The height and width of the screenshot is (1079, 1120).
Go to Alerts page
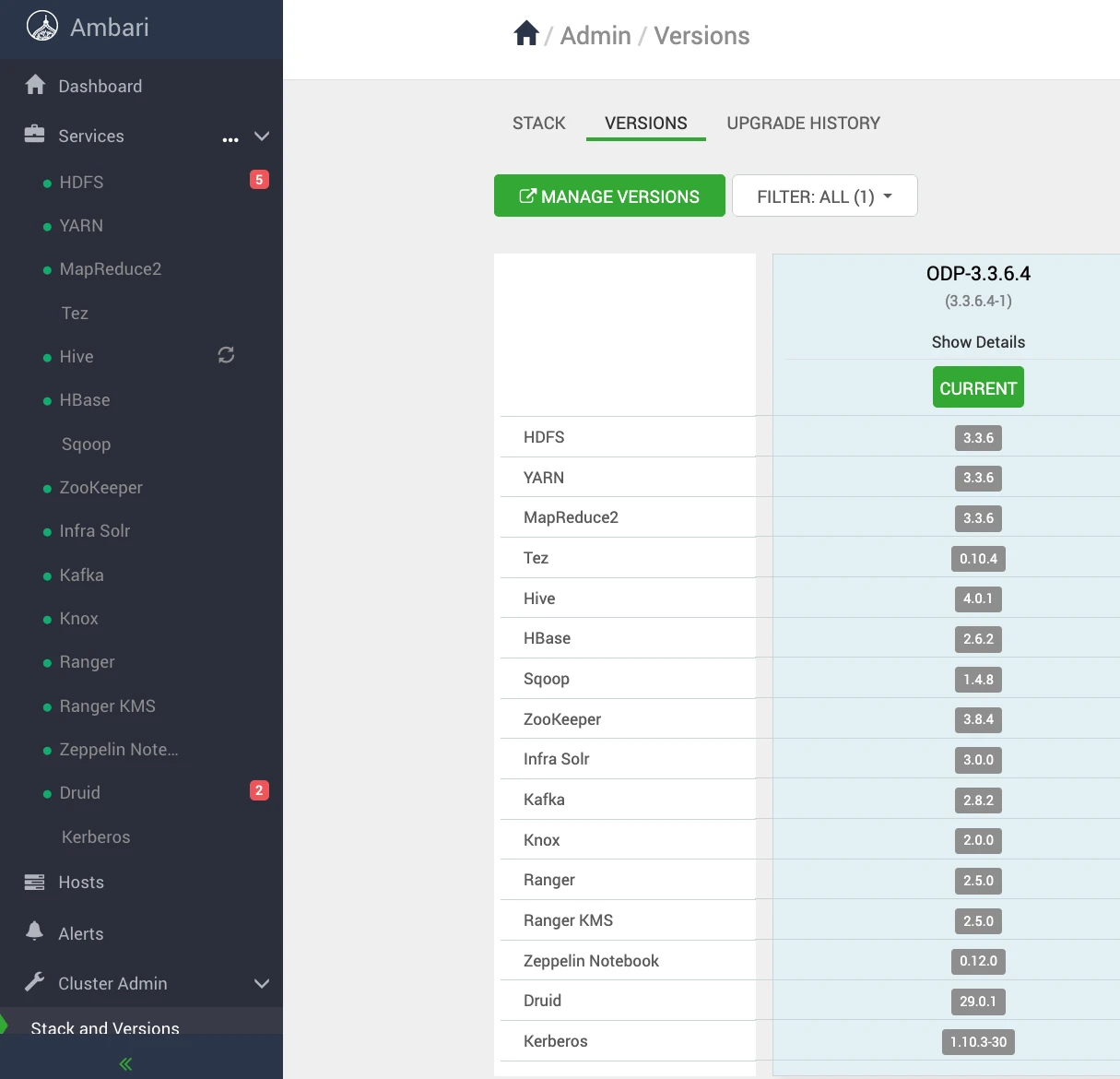[x=81, y=934]
